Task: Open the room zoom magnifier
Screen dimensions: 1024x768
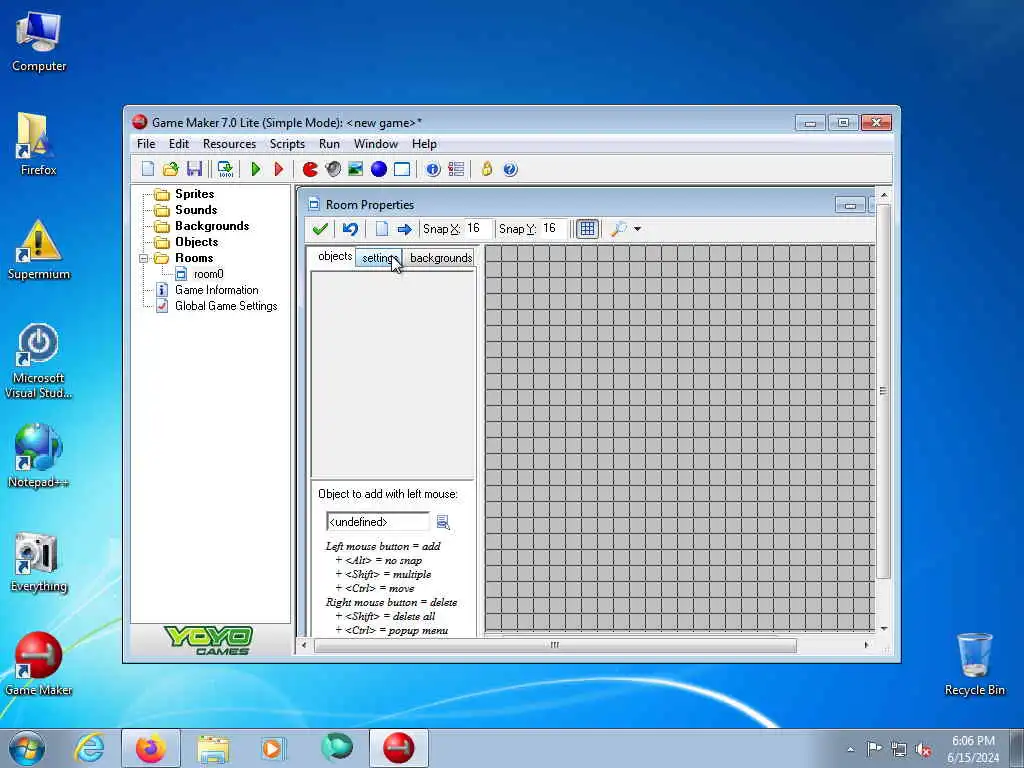Action: coord(618,229)
